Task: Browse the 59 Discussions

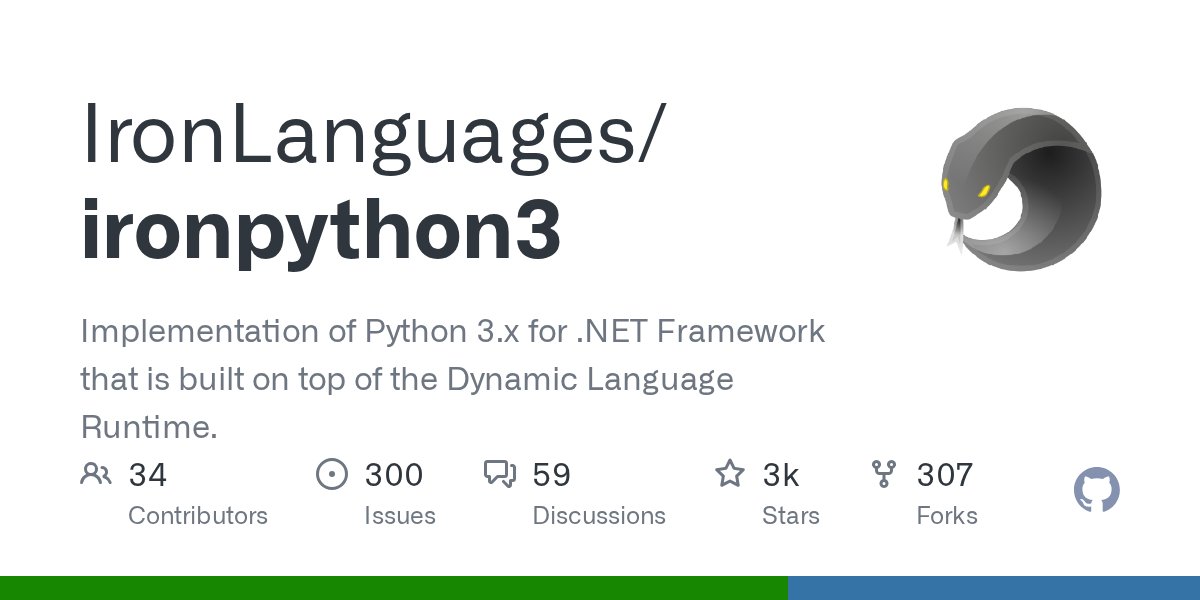Action: 551,474
